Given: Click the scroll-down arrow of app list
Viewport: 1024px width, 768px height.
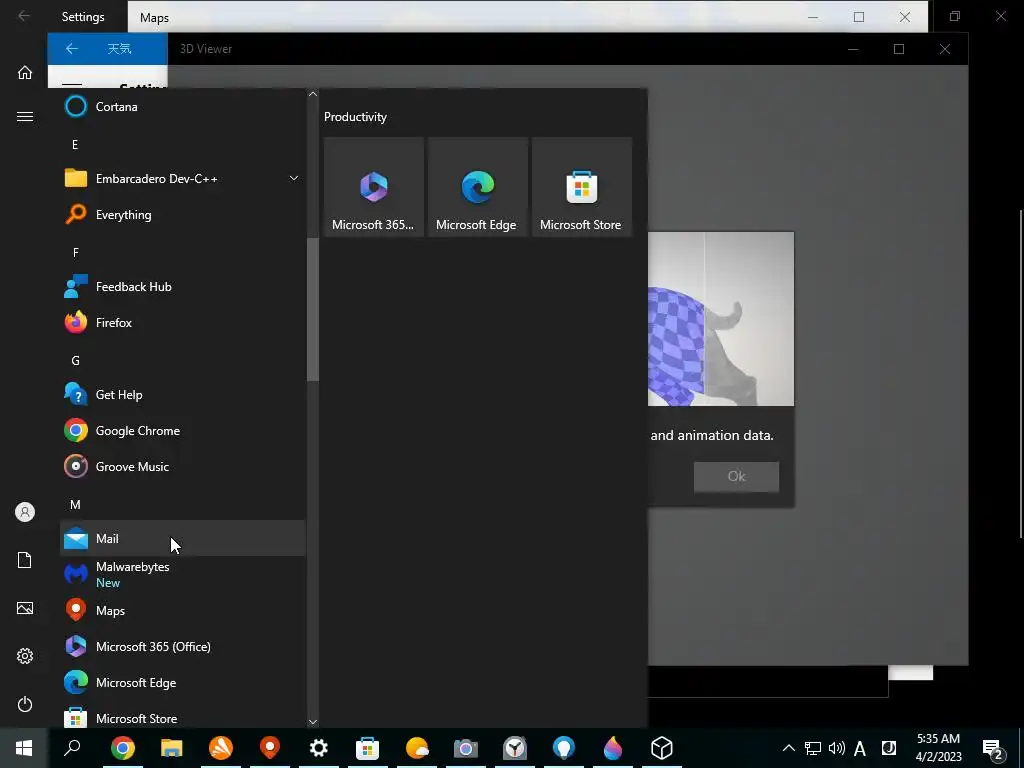Looking at the screenshot, I should click(x=313, y=722).
